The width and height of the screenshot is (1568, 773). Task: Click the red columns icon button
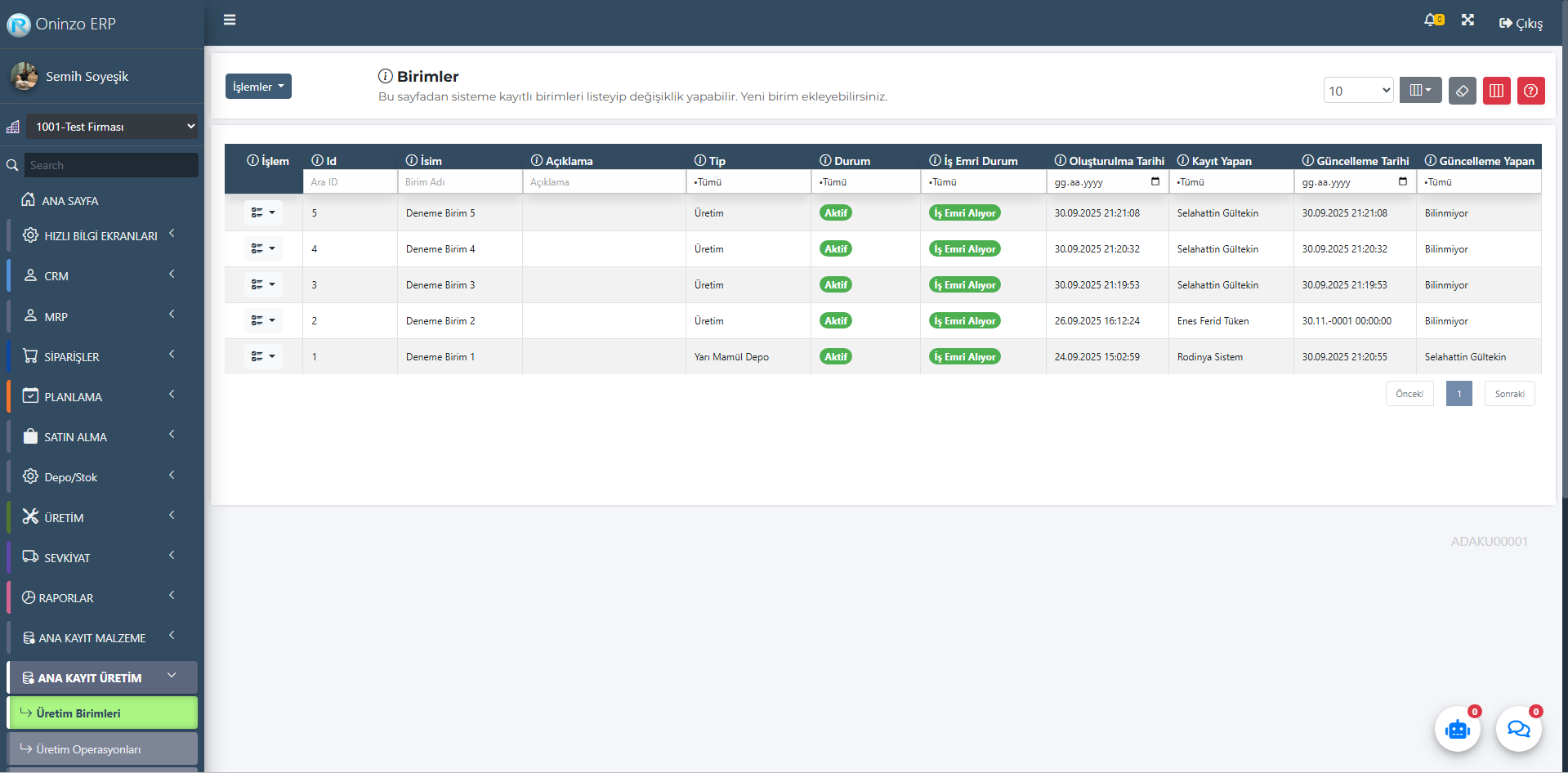point(1496,91)
